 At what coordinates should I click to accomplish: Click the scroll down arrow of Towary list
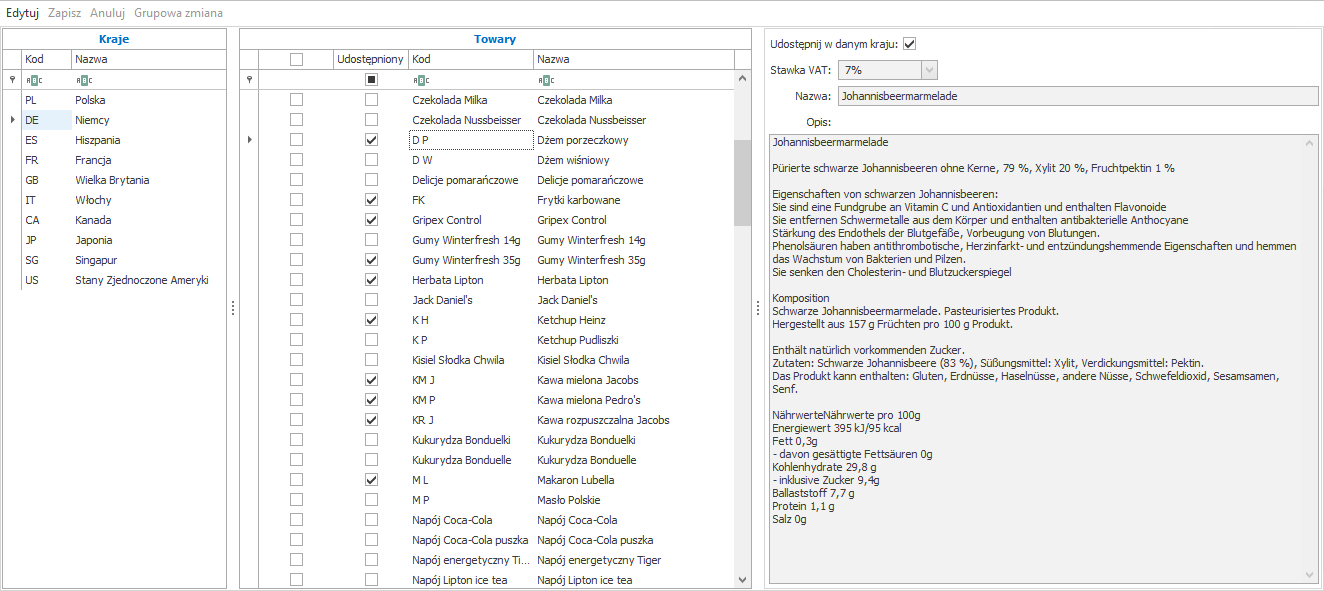click(742, 579)
